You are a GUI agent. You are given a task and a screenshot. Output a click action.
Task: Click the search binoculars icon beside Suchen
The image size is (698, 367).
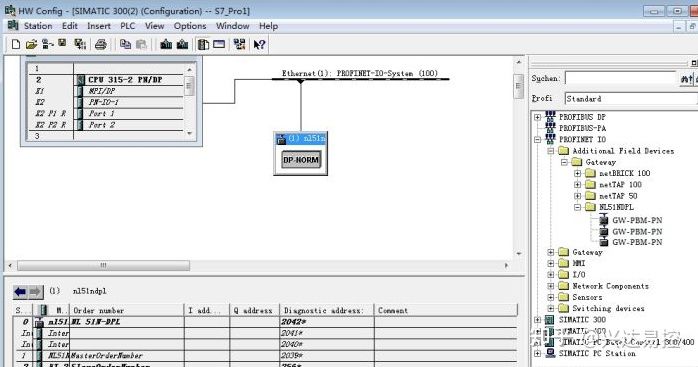pyautogui.click(x=686, y=79)
